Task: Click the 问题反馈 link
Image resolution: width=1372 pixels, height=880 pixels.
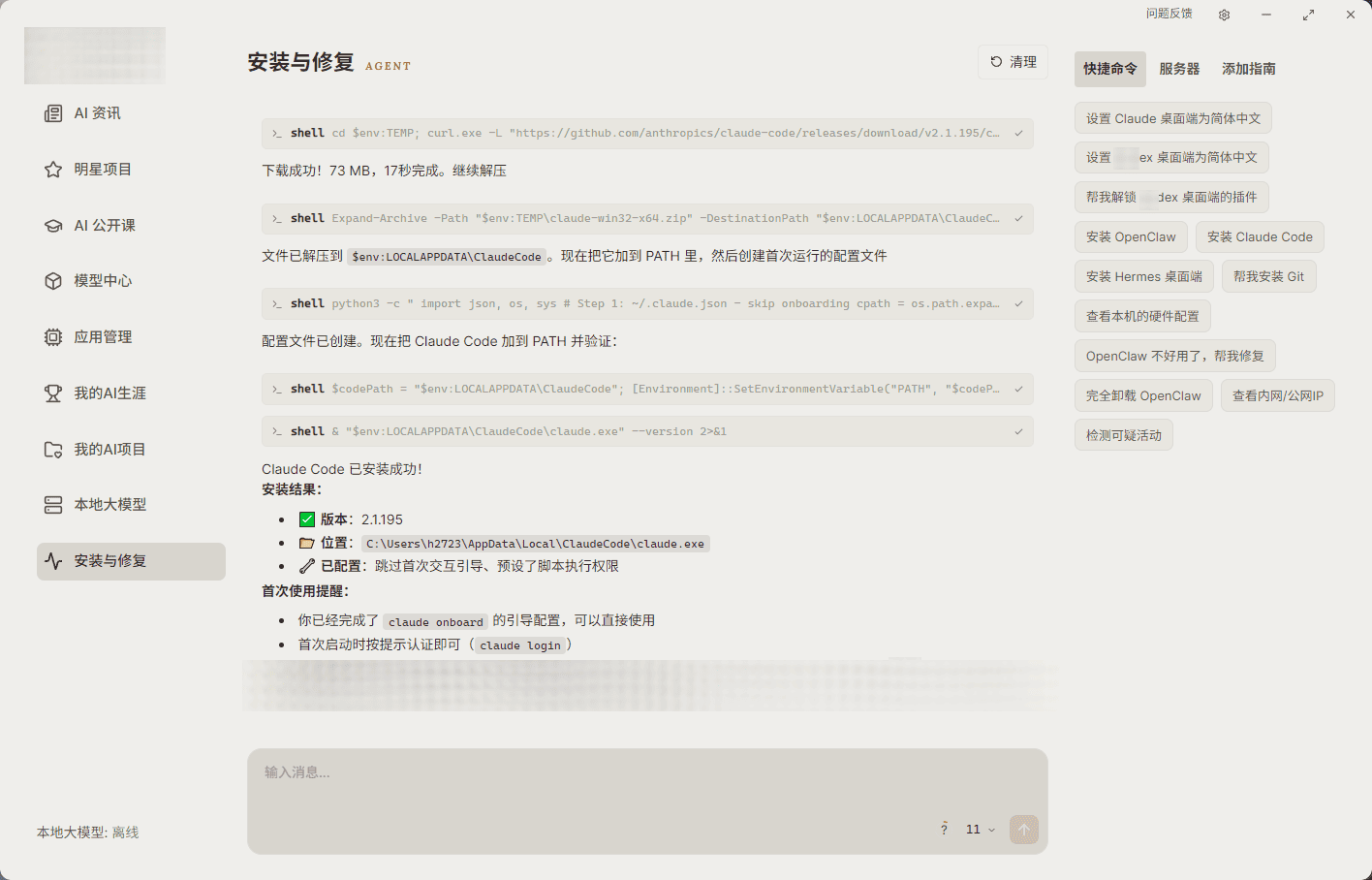Action: [1169, 14]
